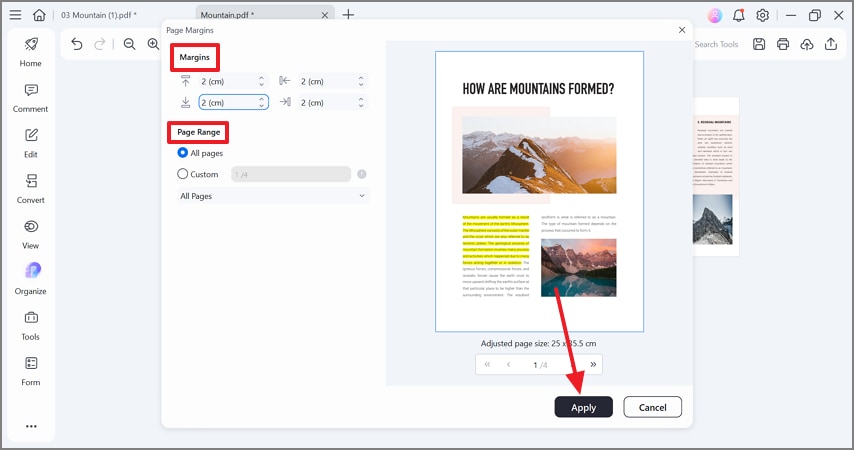The width and height of the screenshot is (854, 450).
Task: Open the Organize tool in sidebar
Action: 30,279
